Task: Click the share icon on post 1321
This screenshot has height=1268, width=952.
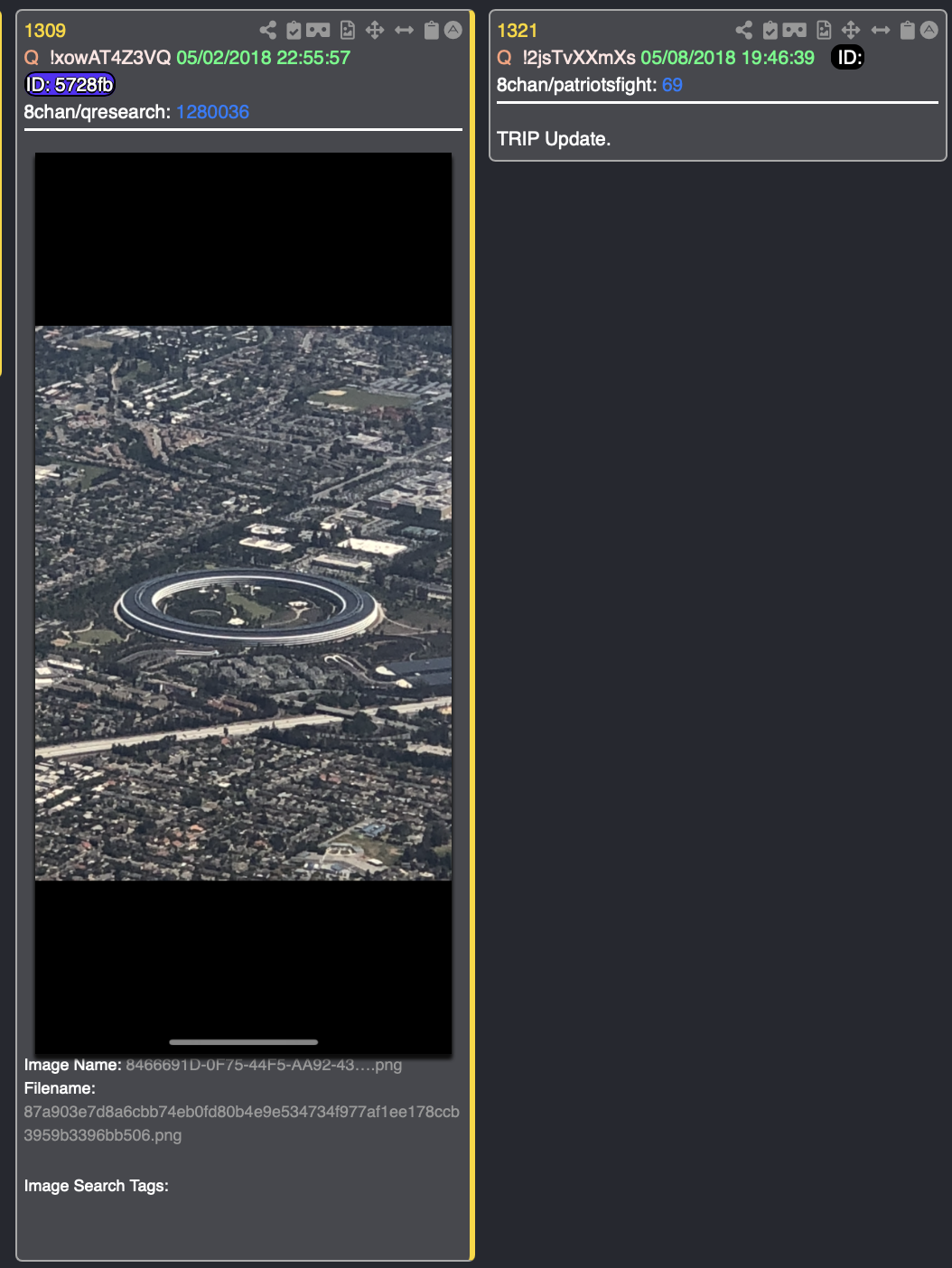Action: click(744, 31)
